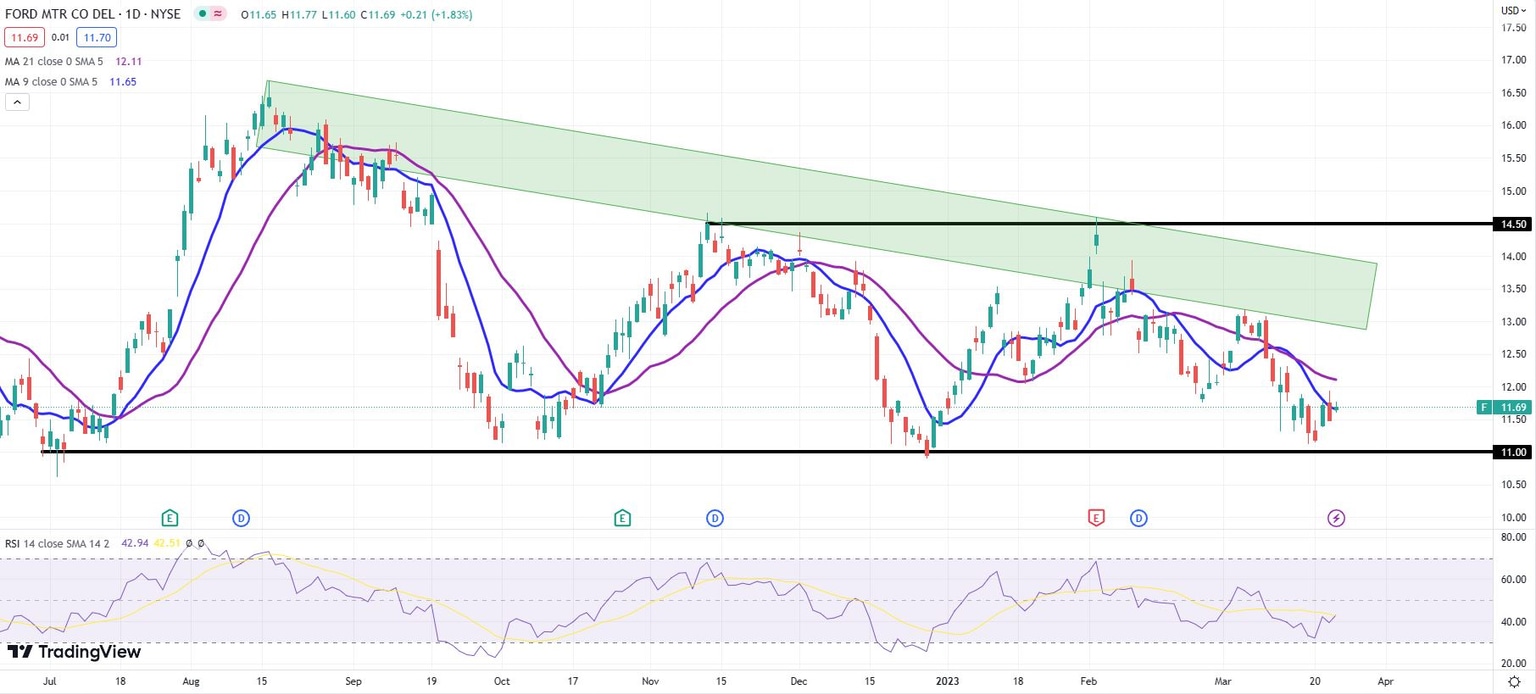Click the blue dividend D marker in mid-November
1536x694 pixels.
pos(715,518)
